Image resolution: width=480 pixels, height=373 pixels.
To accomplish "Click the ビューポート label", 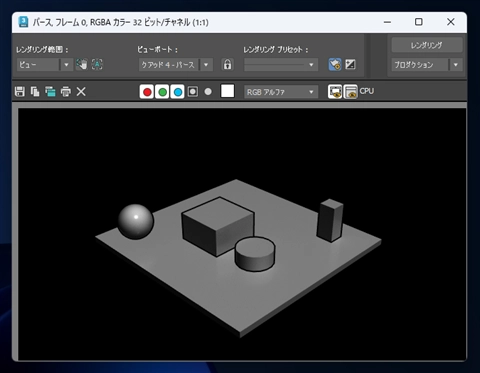I will pyautogui.click(x=158, y=50).
